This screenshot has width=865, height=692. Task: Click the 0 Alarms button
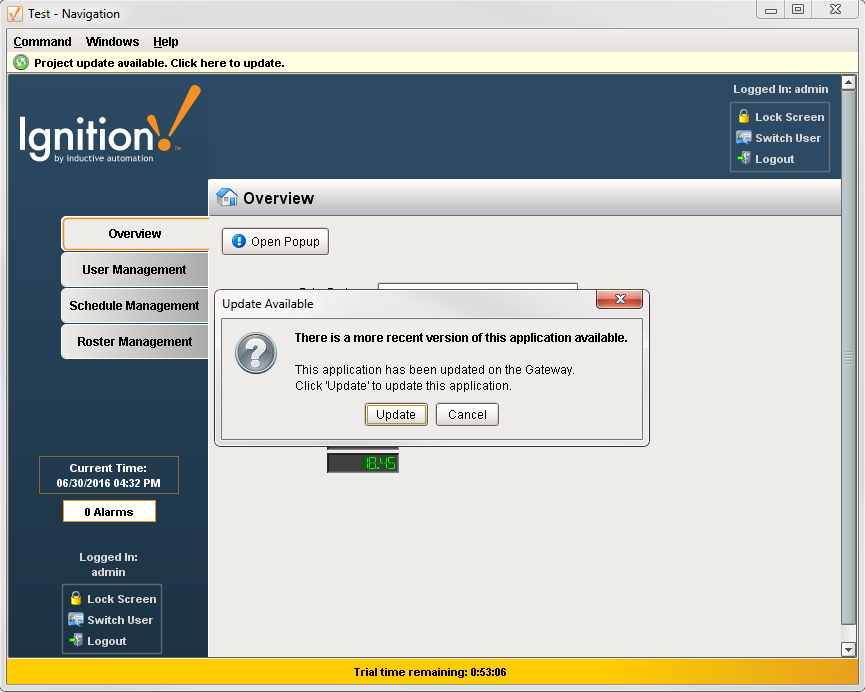click(x=109, y=511)
